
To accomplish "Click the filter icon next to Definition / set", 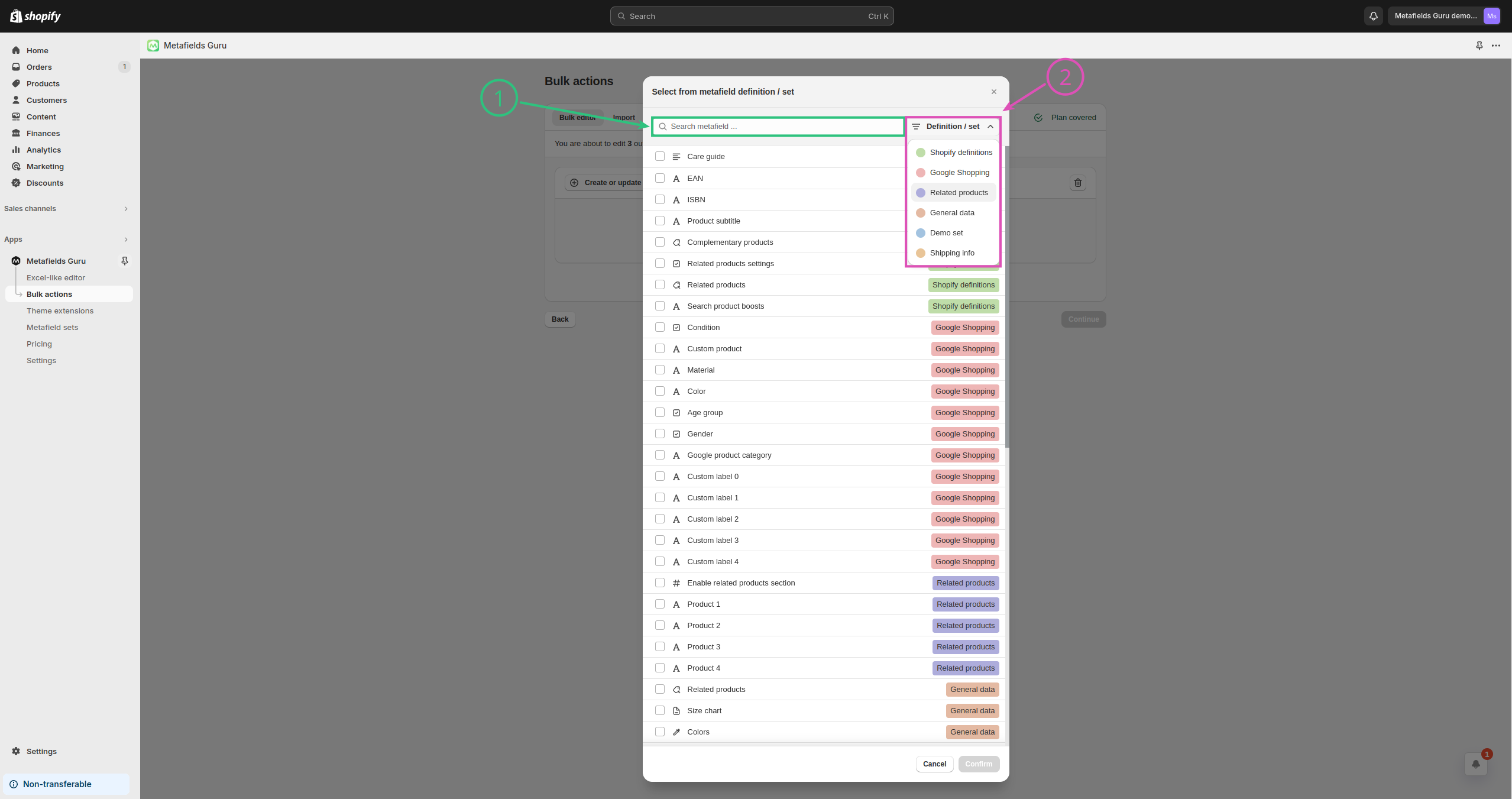I will pos(916,127).
